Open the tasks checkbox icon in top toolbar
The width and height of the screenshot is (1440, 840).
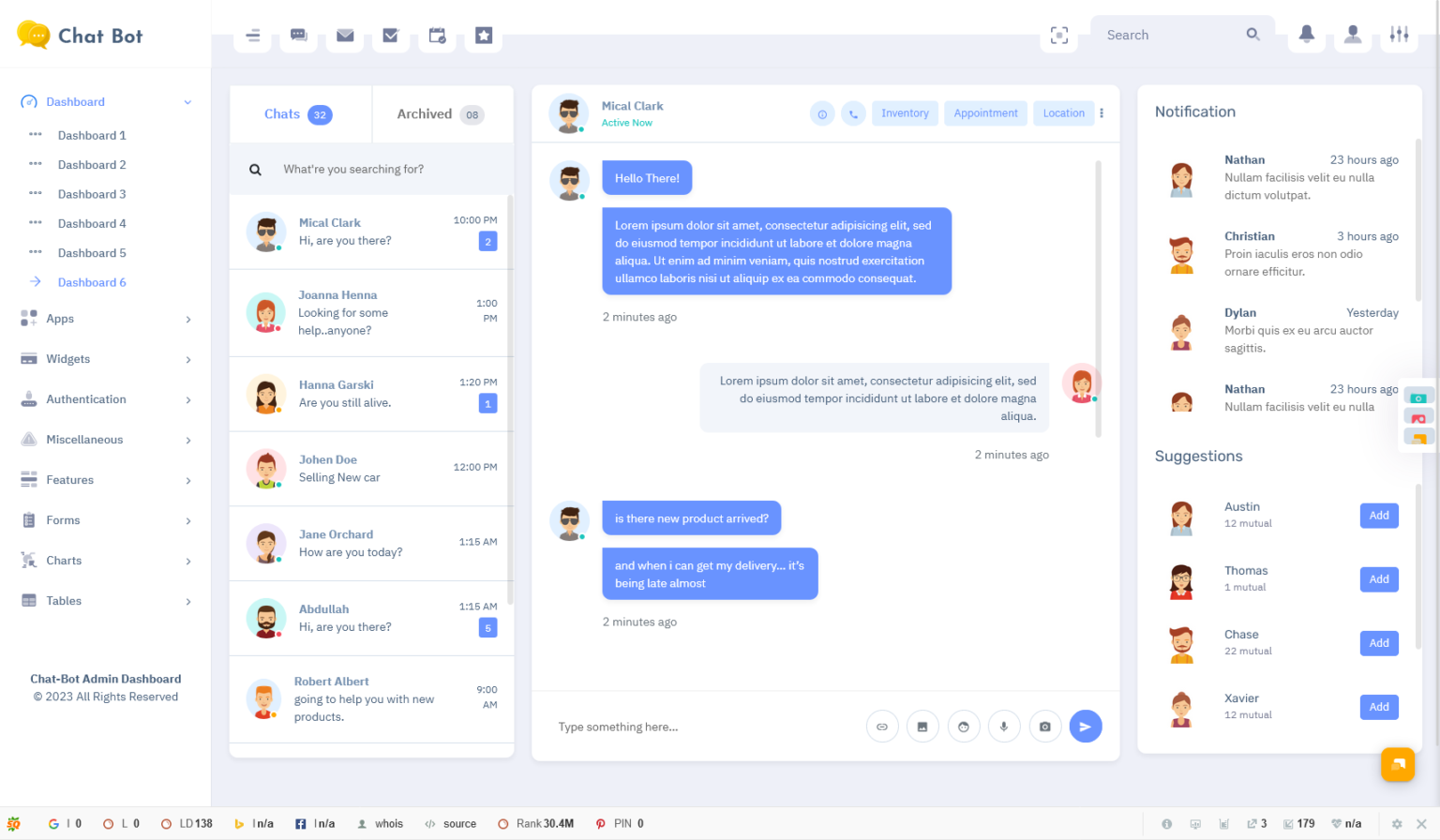point(391,35)
